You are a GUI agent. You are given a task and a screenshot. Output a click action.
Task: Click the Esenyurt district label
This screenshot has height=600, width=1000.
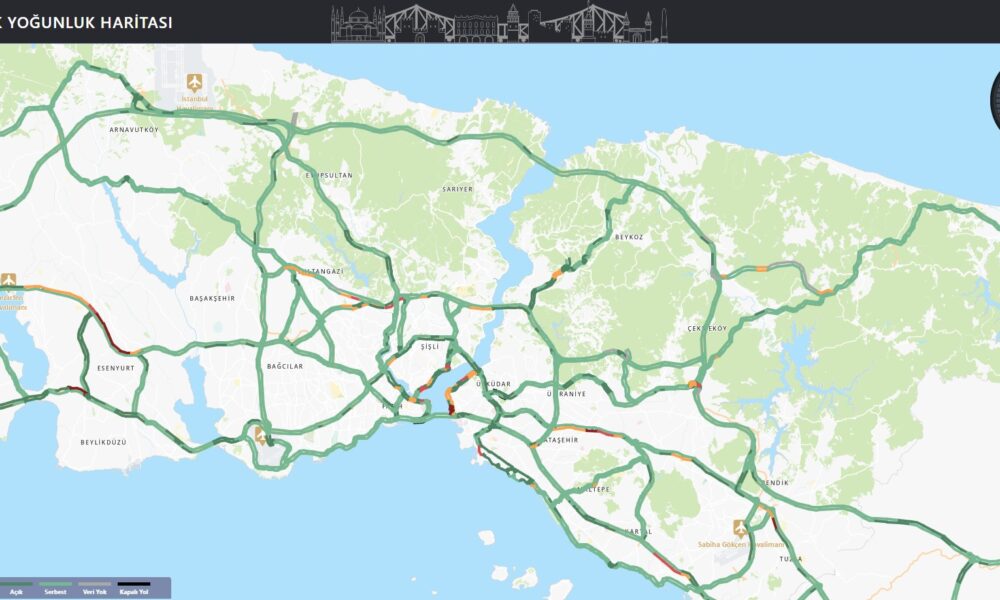(116, 368)
